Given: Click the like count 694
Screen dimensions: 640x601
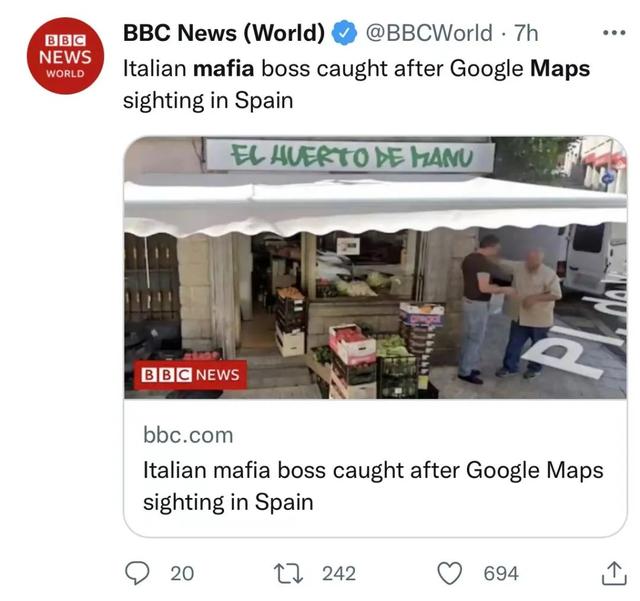Looking at the screenshot, I should (x=501, y=573).
